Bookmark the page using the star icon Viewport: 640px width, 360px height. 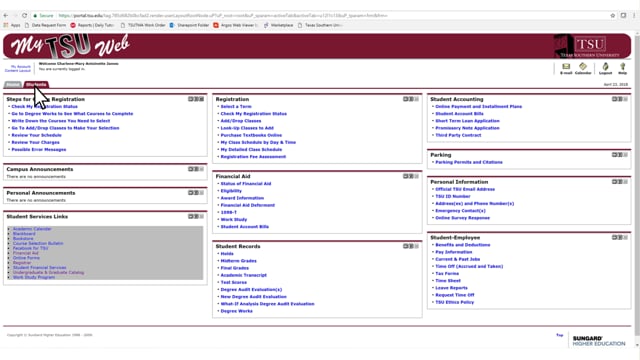(x=613, y=16)
